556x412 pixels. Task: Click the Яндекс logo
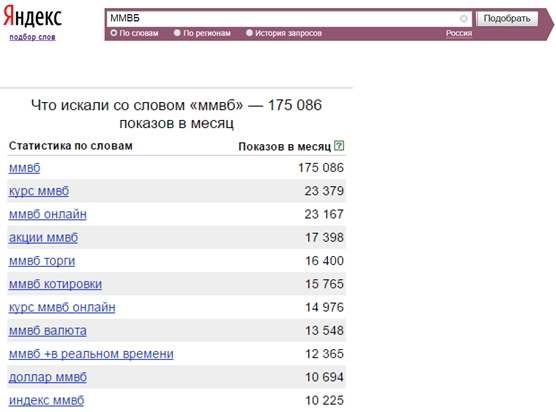coord(32,16)
